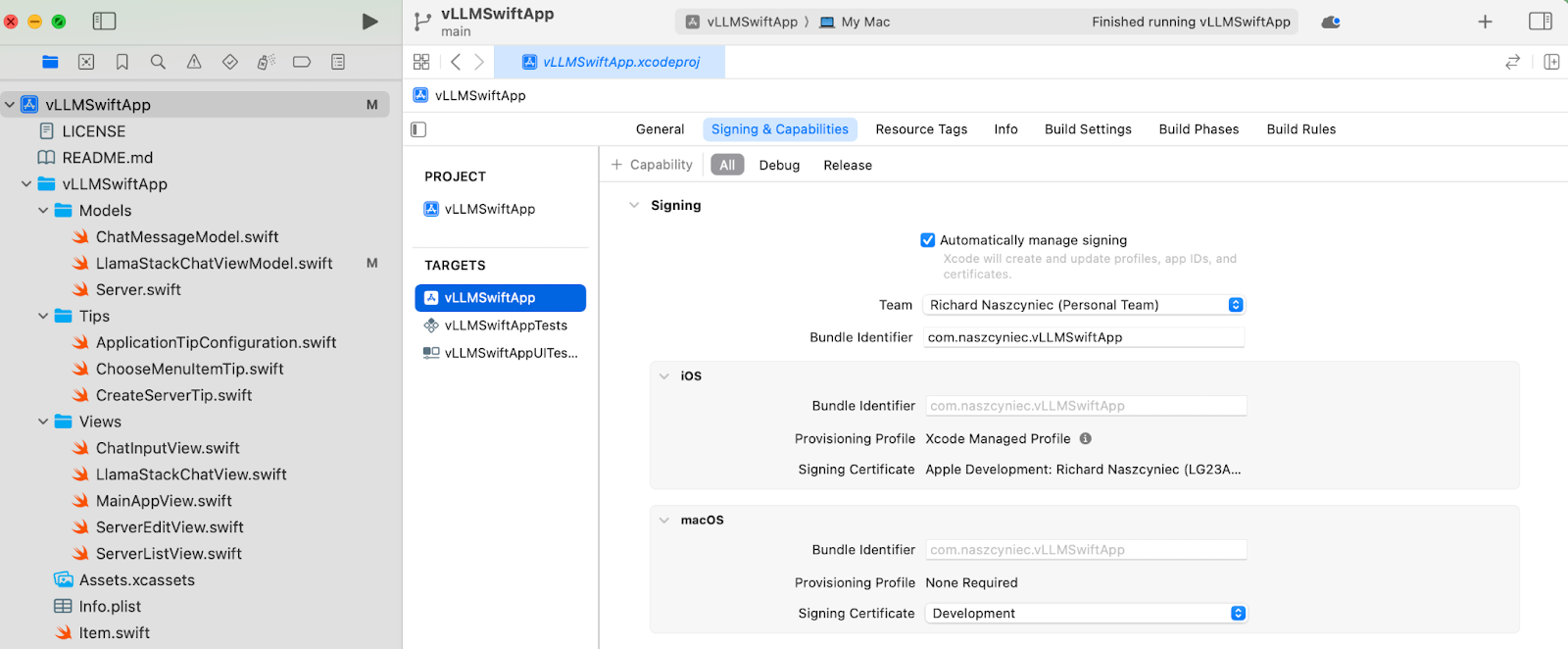Open the Source Control navigator icon

coord(86,62)
